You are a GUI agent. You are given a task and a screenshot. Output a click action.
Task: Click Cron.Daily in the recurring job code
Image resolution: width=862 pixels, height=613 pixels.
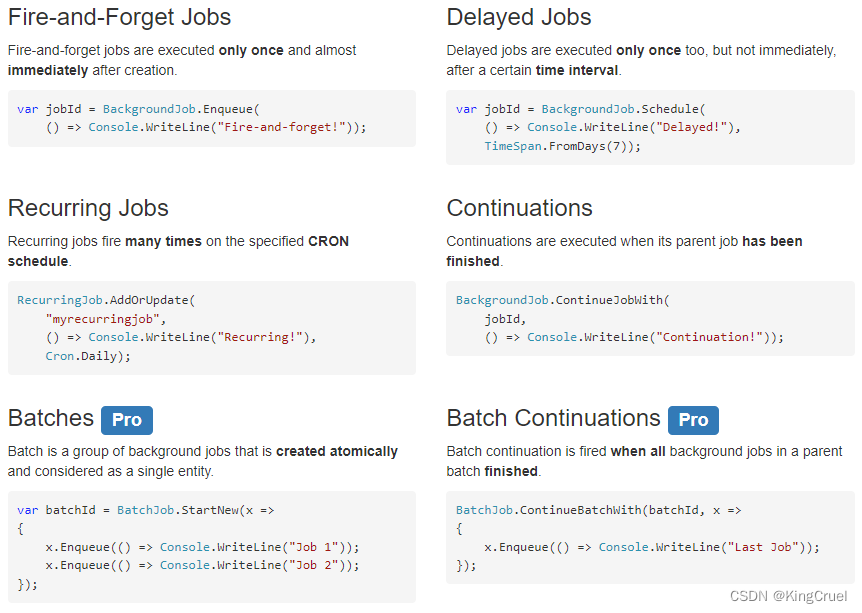pos(84,356)
